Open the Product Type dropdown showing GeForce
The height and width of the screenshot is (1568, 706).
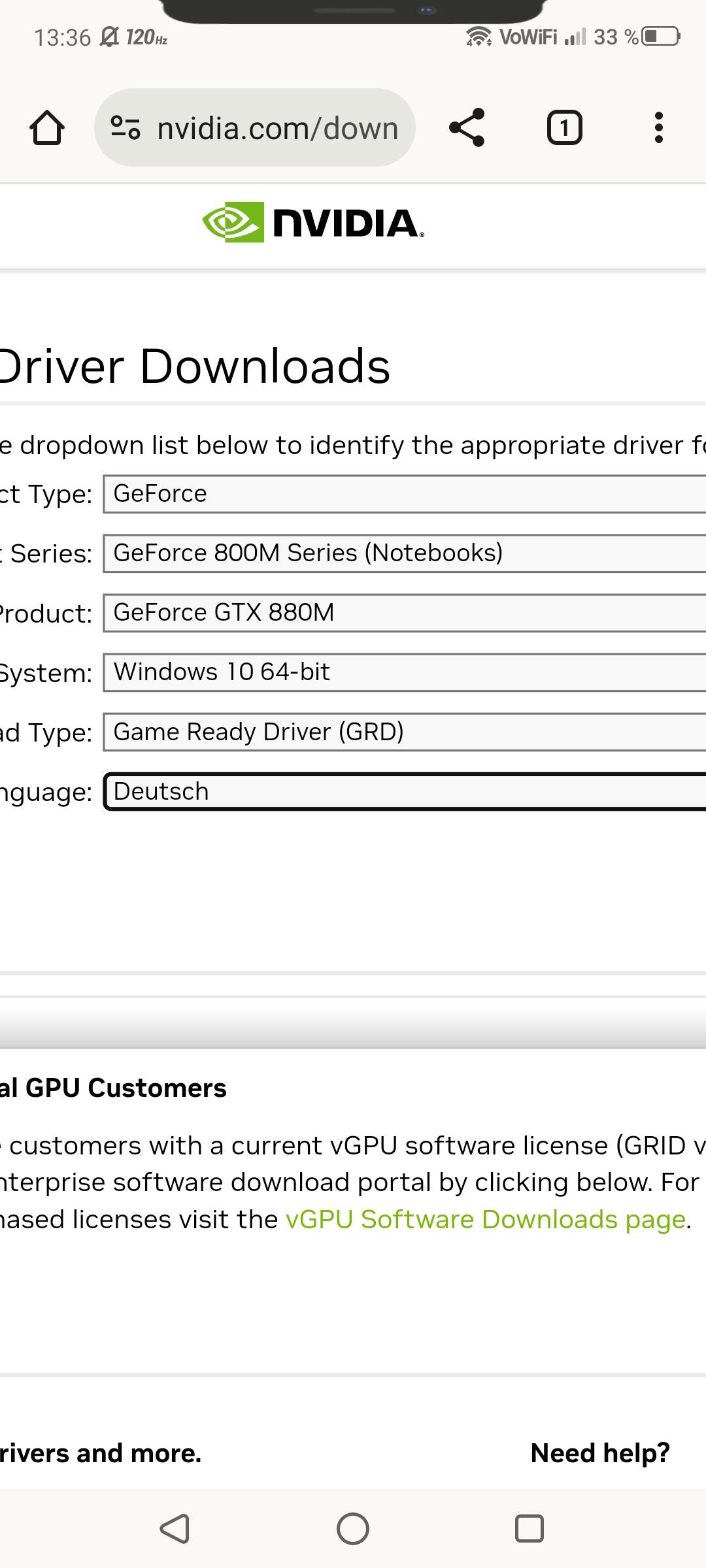405,494
